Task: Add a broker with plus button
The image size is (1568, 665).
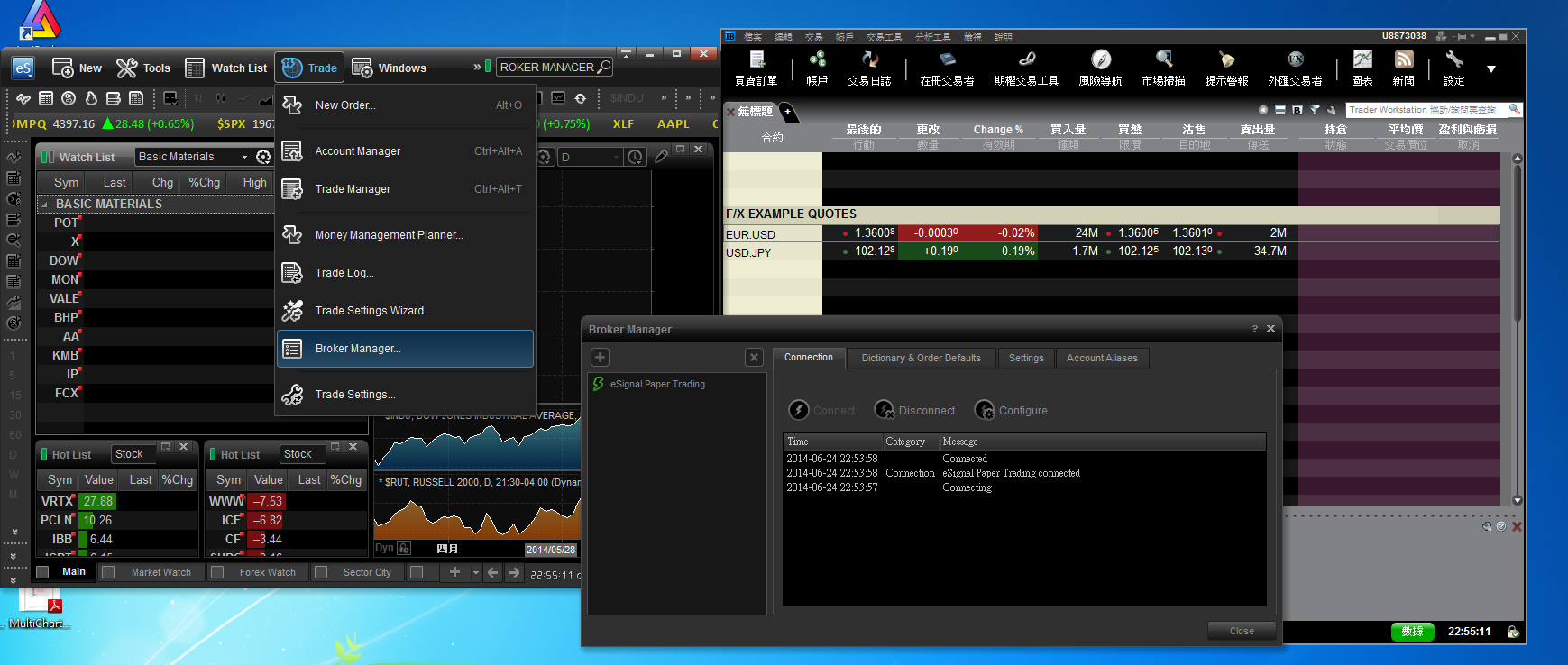Action: click(x=600, y=358)
